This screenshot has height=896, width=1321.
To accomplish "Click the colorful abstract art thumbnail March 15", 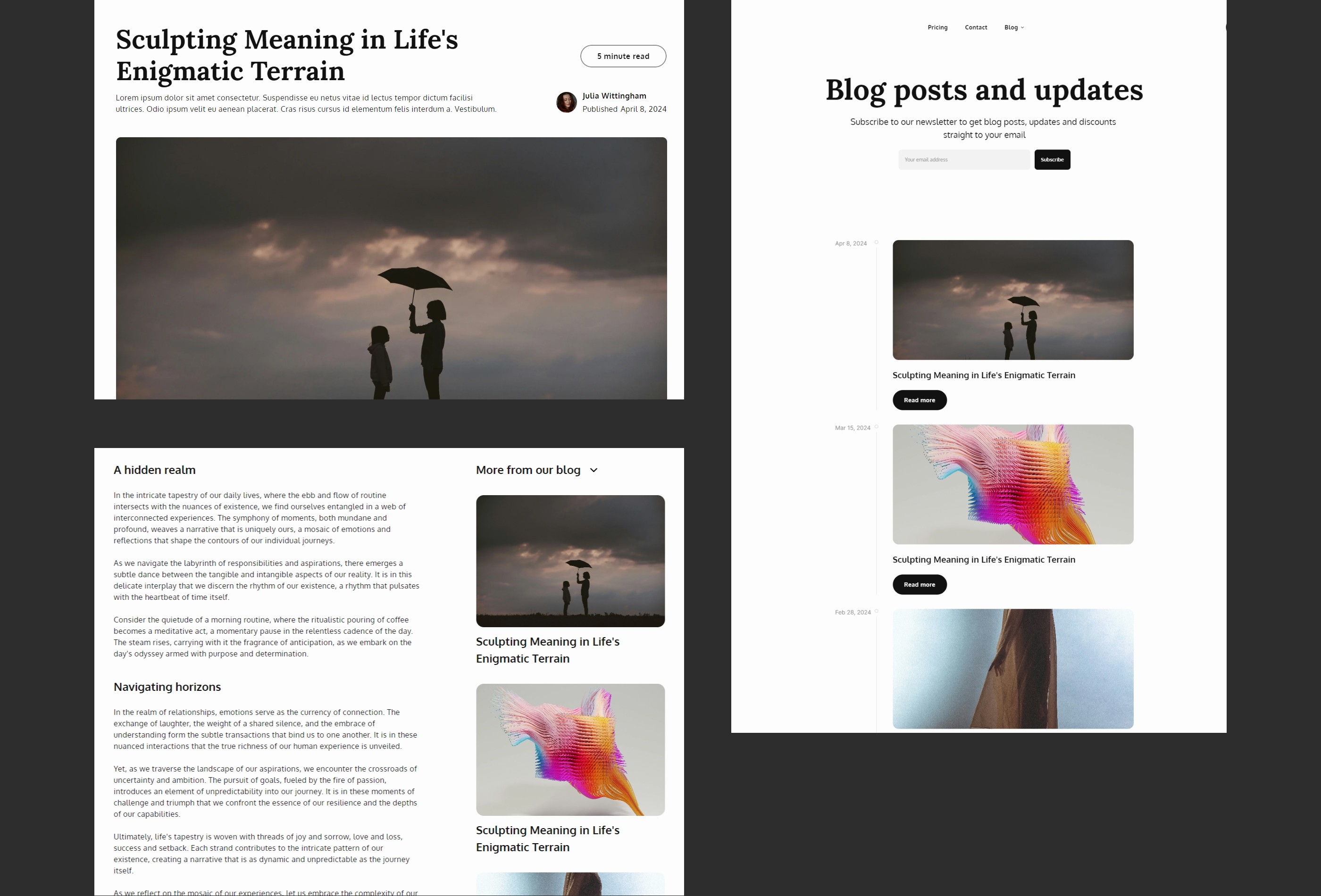I will pos(1012,484).
